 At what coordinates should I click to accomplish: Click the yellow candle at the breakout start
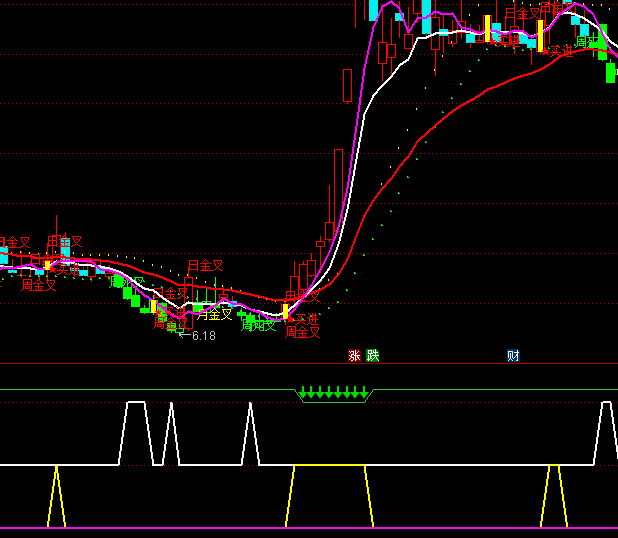pyautogui.click(x=285, y=311)
